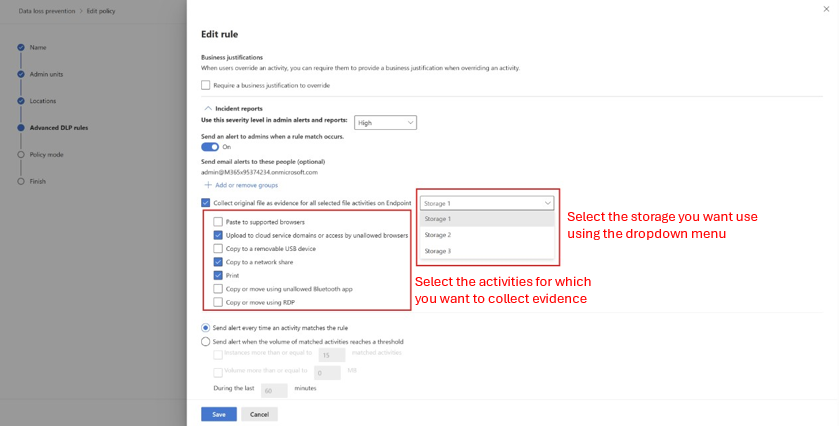This screenshot has height=426, width=839.
Task: Collapse the Incident reports section chevron
Action: [208, 108]
